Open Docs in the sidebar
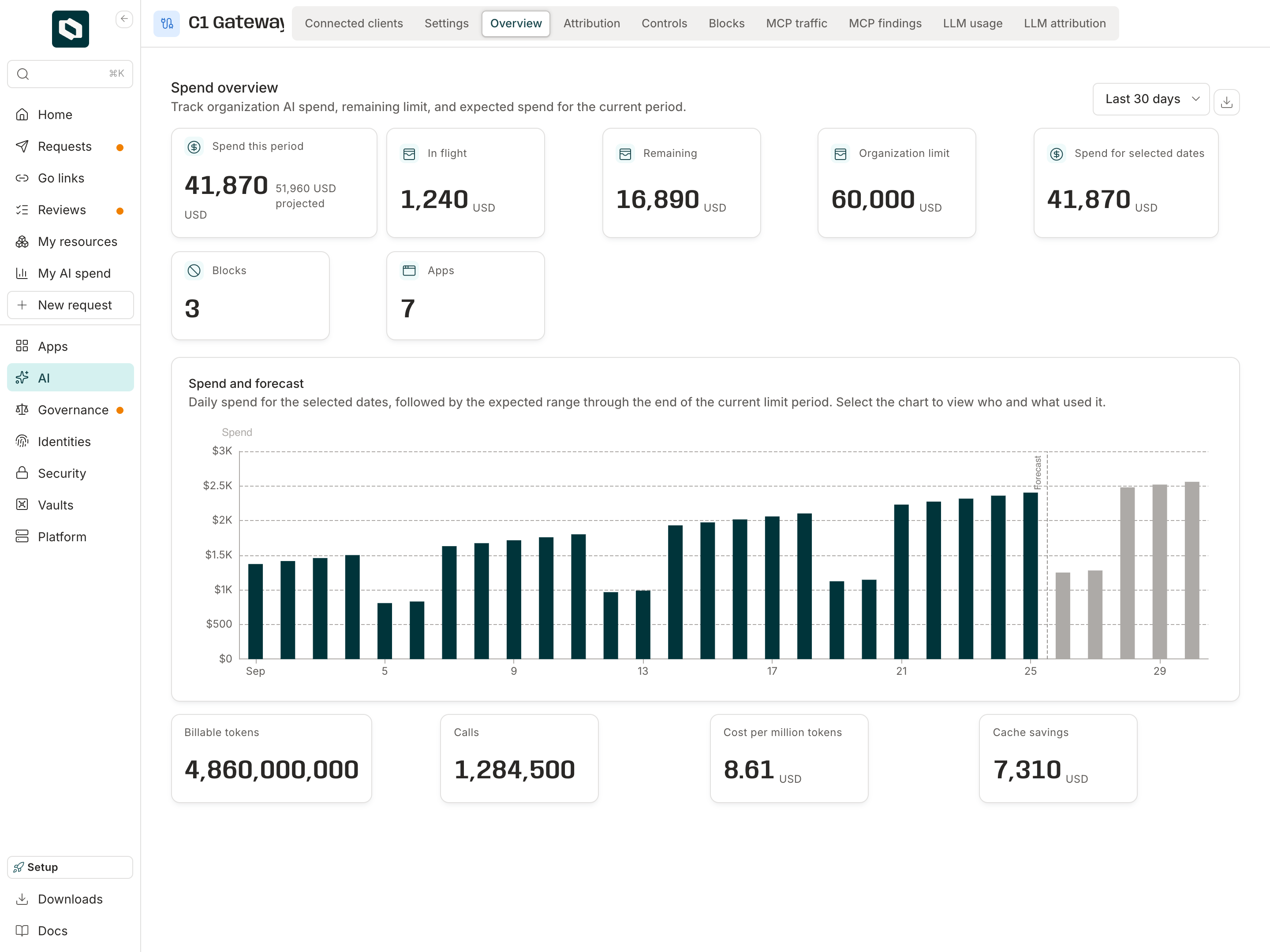Image resolution: width=1270 pixels, height=952 pixels. coord(70,931)
